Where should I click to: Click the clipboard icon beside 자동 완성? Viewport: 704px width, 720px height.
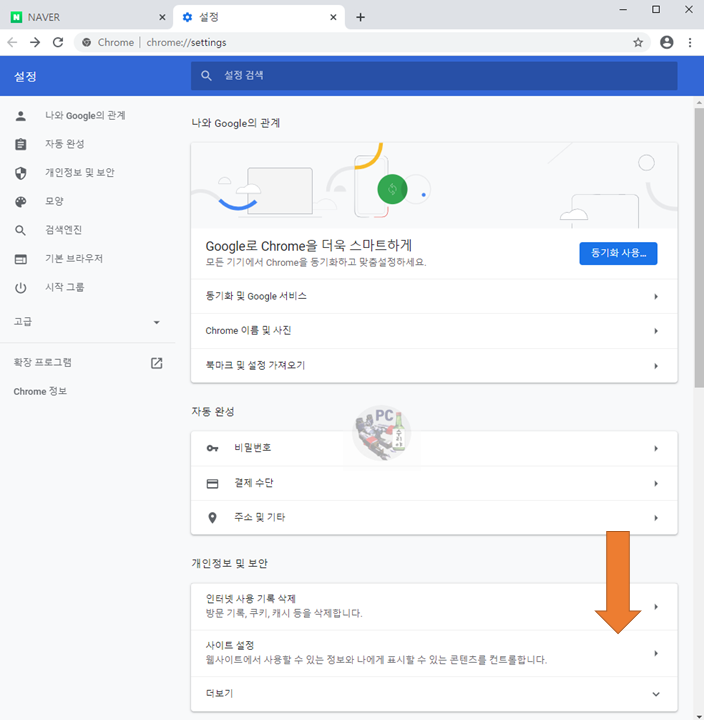[21, 144]
